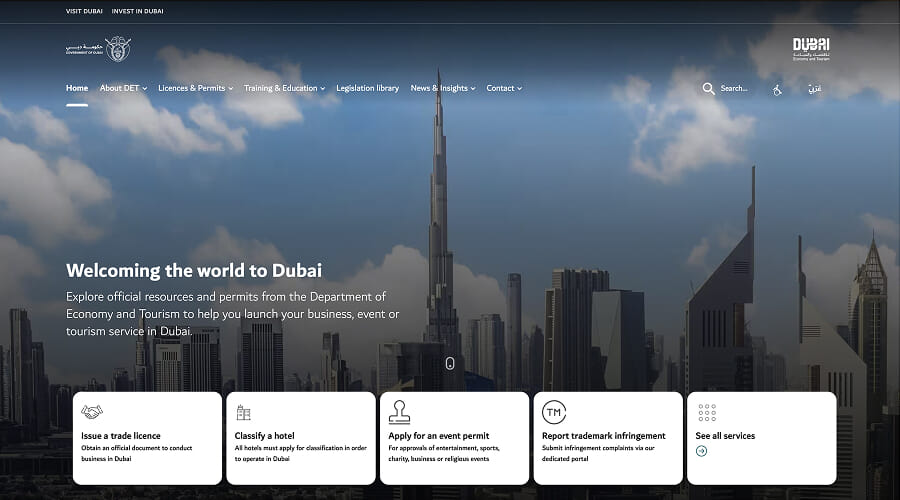Open See all services
Image resolution: width=900 pixels, height=500 pixels.
click(x=762, y=439)
